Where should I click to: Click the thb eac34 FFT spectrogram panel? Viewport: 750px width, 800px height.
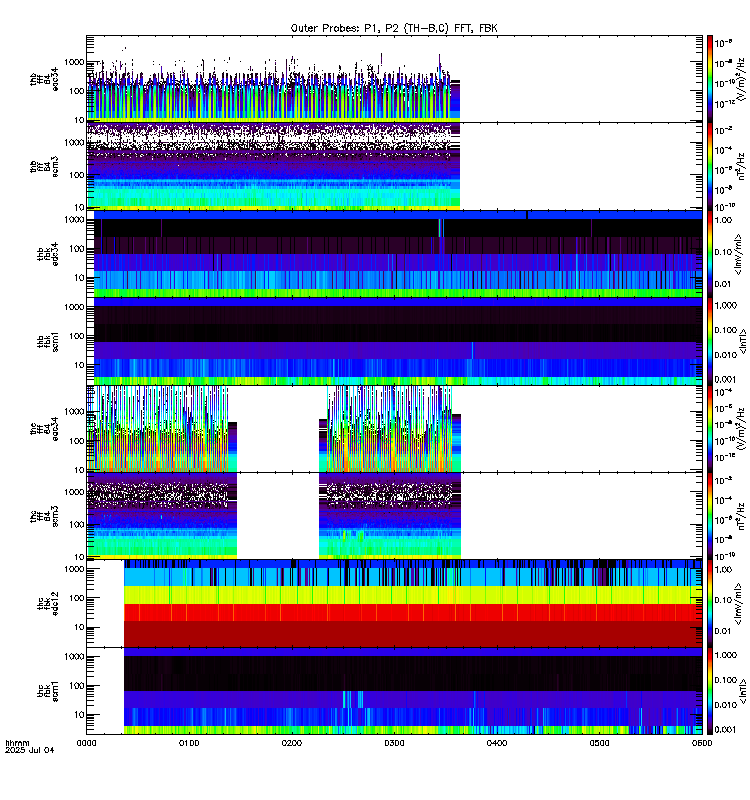pyautogui.click(x=394, y=79)
